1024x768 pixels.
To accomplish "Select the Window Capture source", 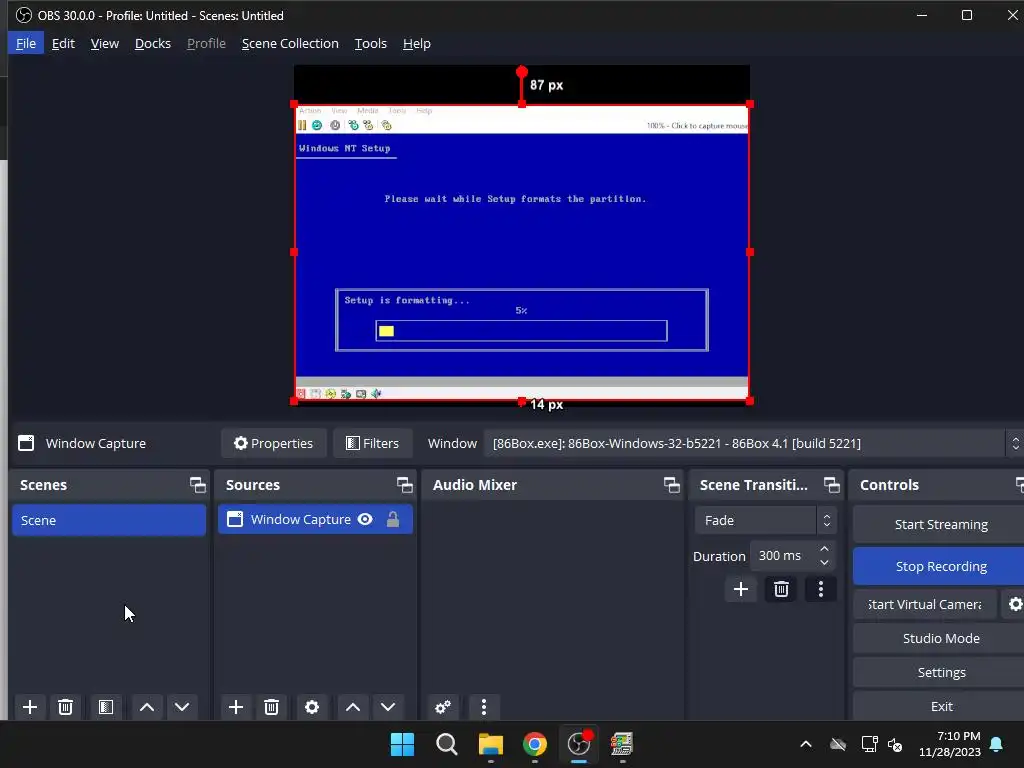I will pyautogui.click(x=315, y=519).
